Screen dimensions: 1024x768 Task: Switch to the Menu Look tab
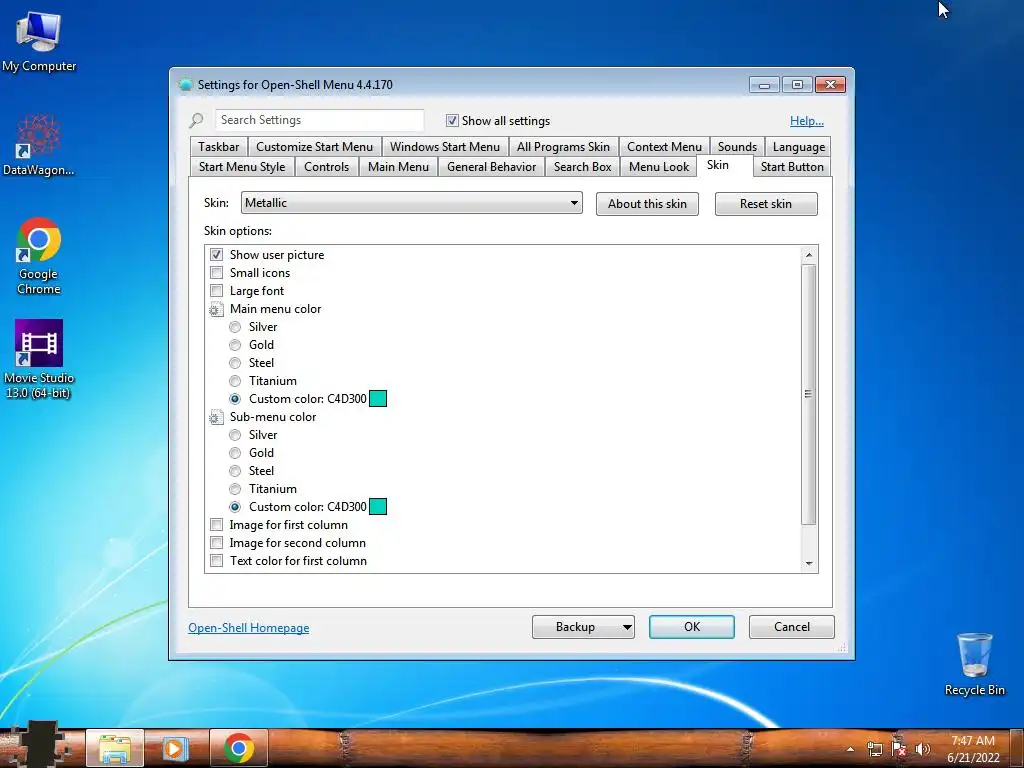659,167
